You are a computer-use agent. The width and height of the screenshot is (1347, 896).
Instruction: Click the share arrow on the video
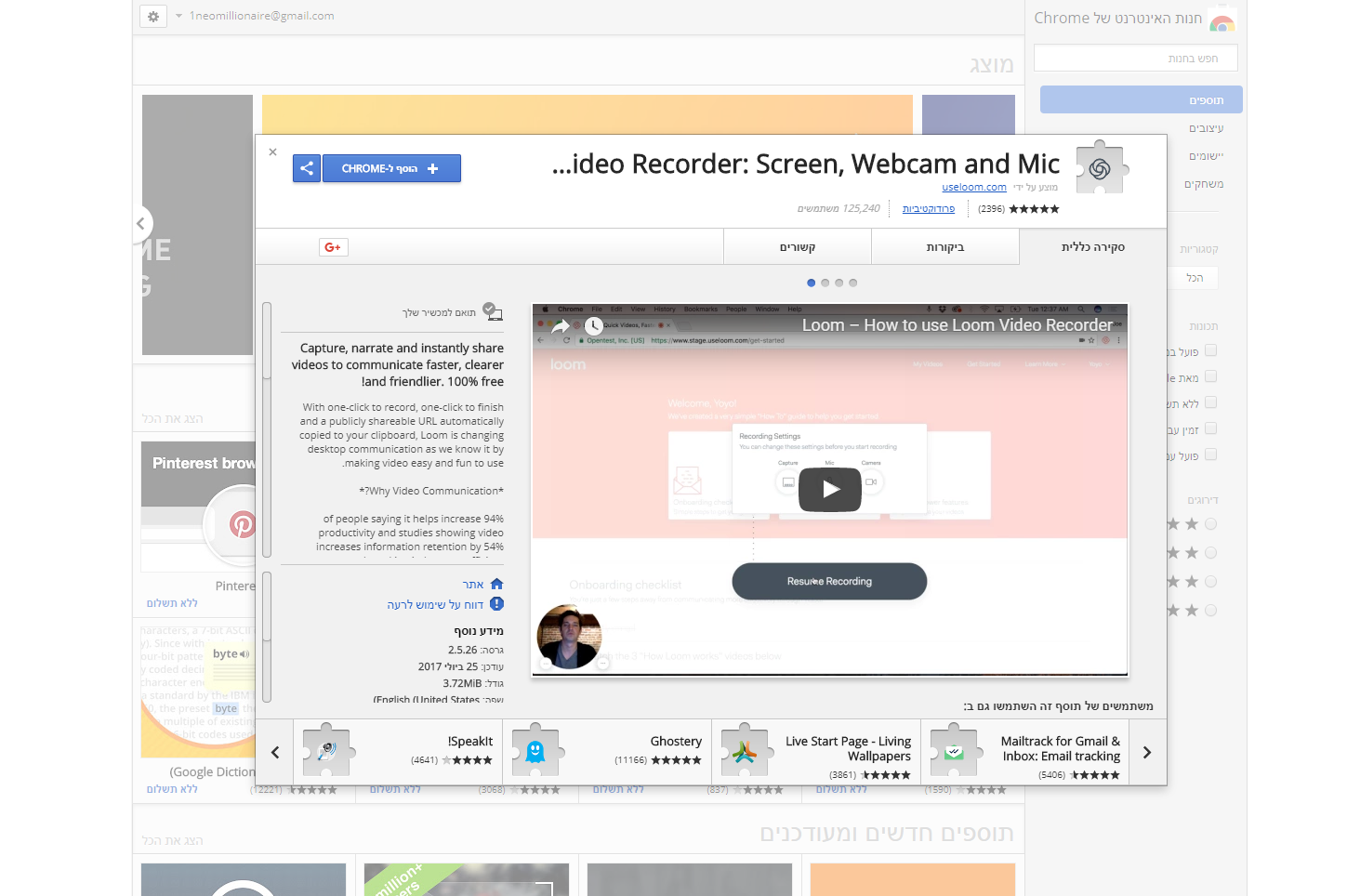pyautogui.click(x=560, y=325)
